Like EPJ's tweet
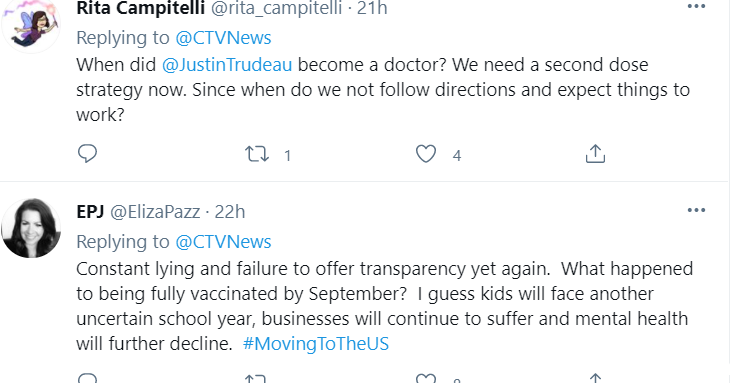Image resolution: width=735 pixels, height=383 pixels. [426, 378]
